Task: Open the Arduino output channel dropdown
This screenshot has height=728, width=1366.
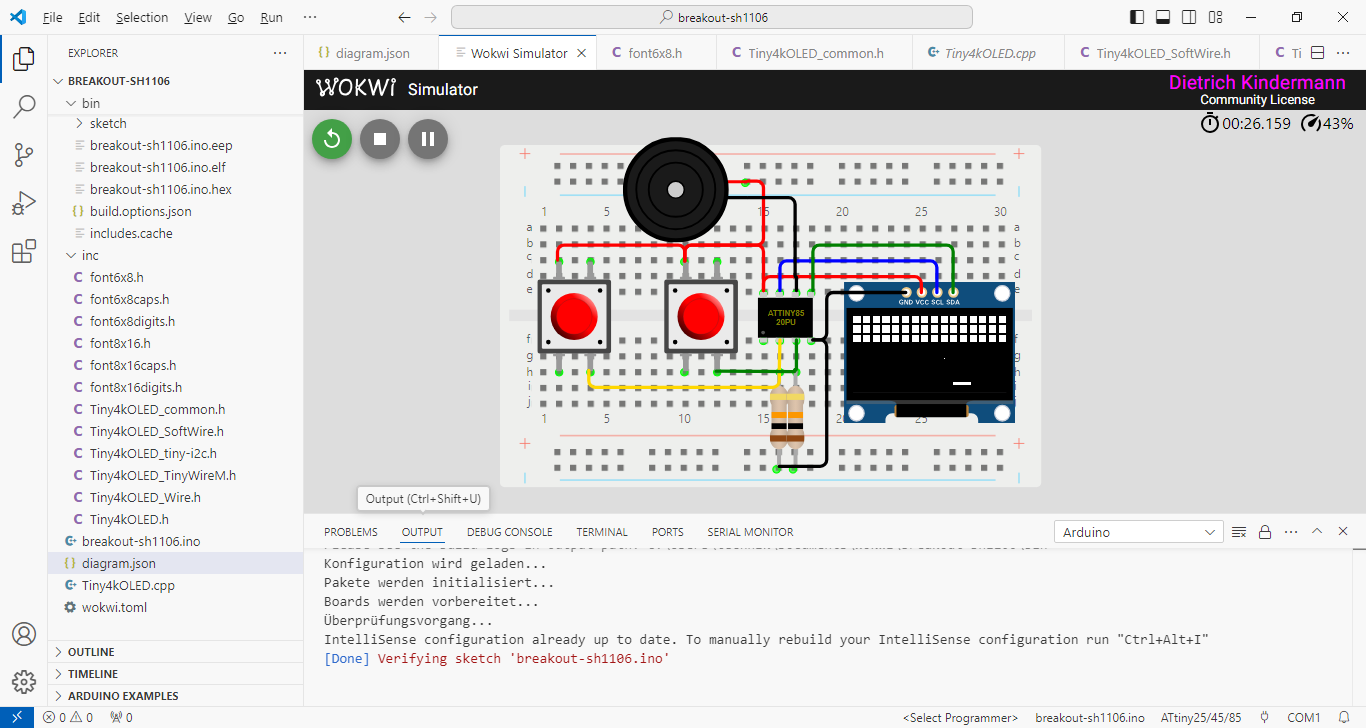Action: click(x=1139, y=532)
